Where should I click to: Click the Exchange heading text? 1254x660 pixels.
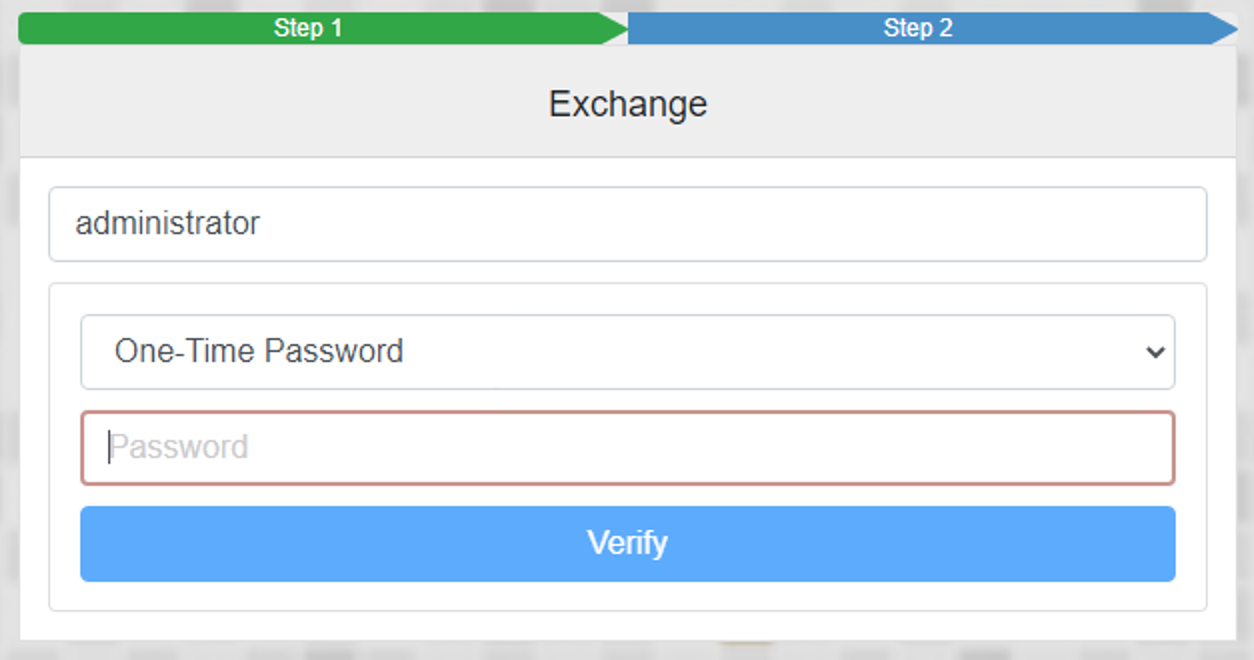[628, 104]
